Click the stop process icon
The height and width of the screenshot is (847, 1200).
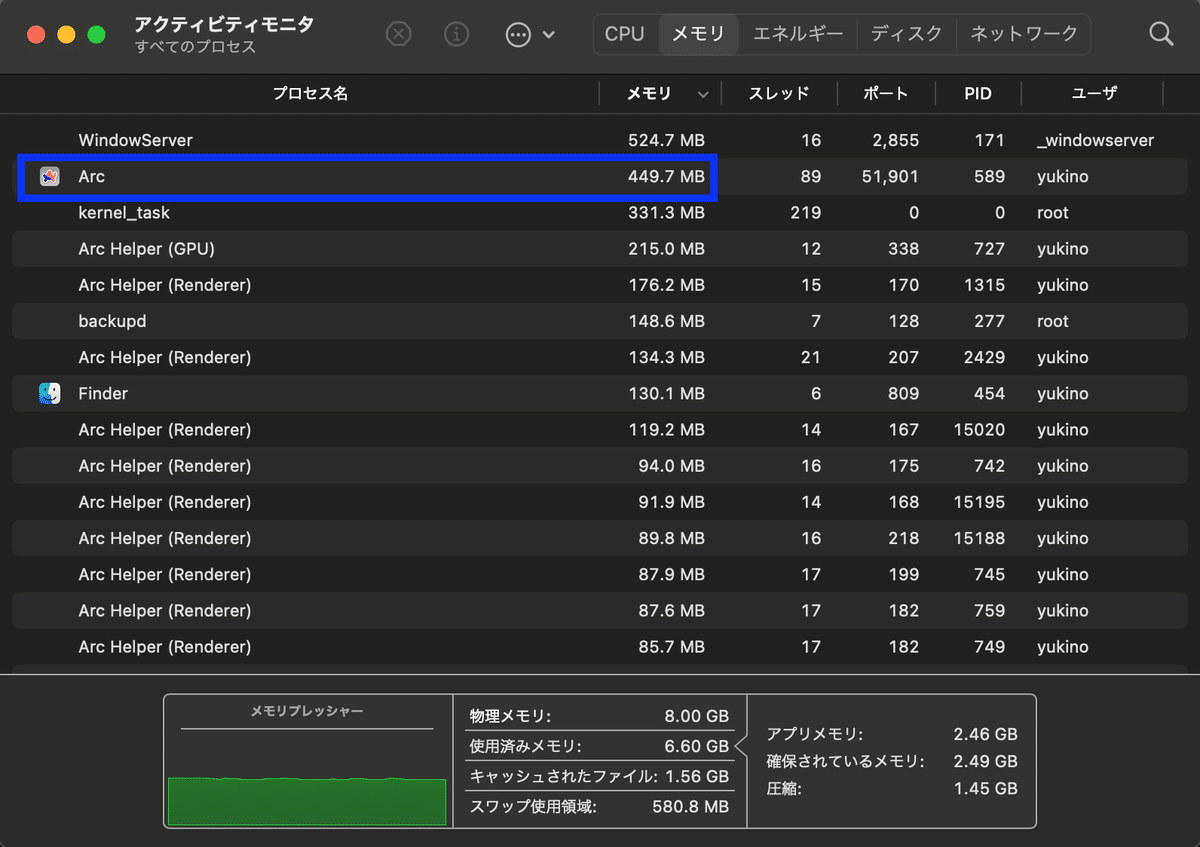coord(398,35)
